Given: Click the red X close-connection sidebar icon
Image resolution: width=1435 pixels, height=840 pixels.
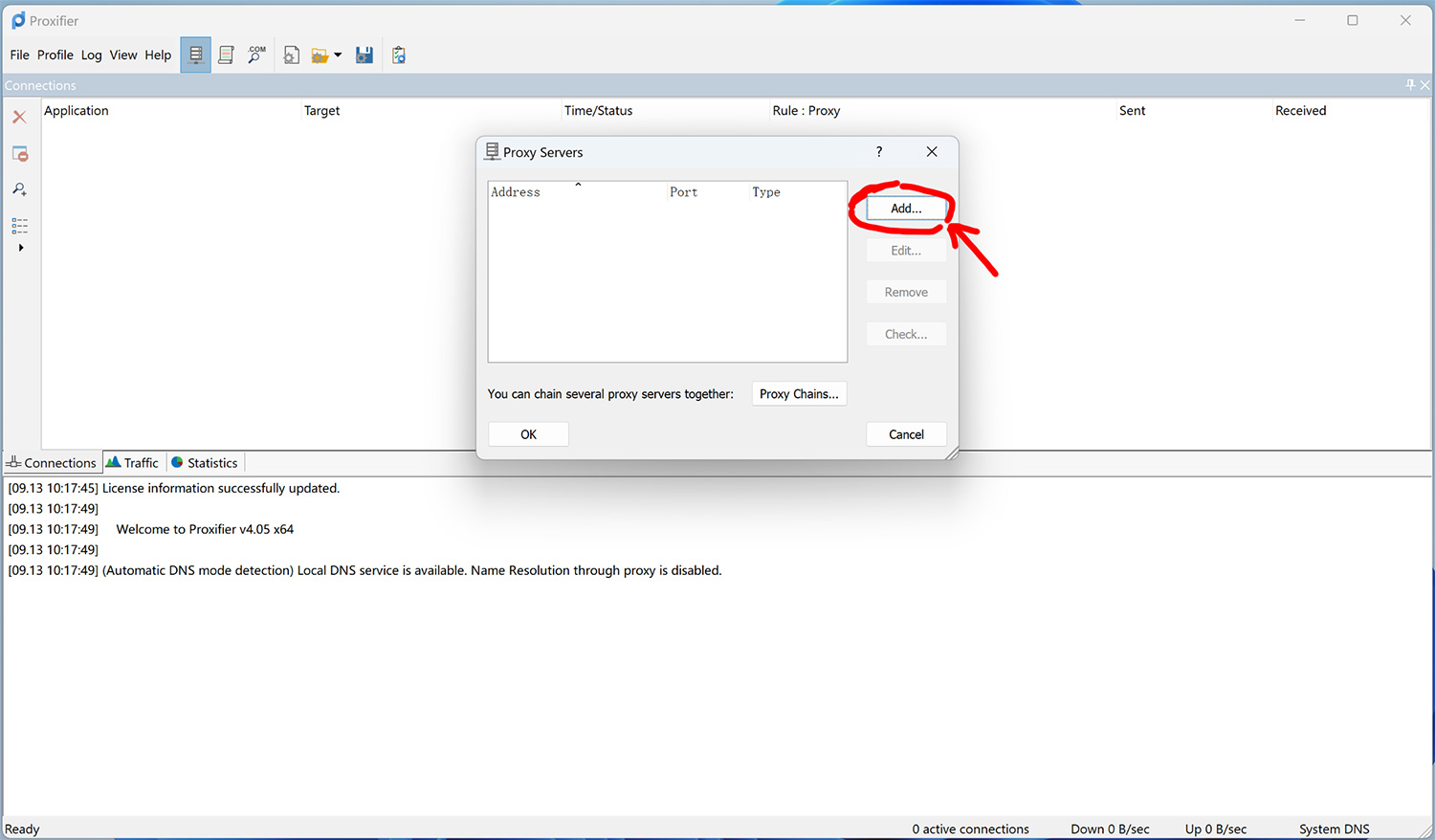Looking at the screenshot, I should 19,117.
